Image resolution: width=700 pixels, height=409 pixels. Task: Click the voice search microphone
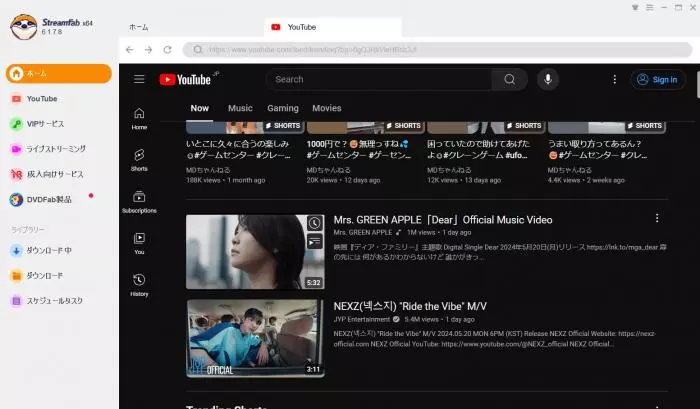(x=548, y=79)
